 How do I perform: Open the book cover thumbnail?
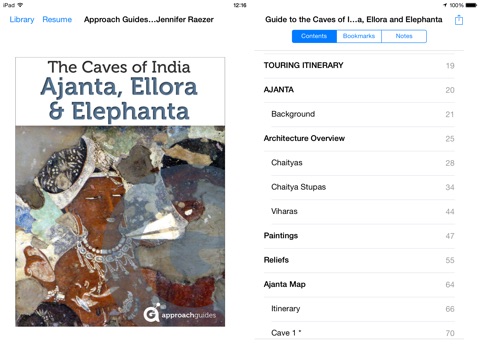pyautogui.click(x=120, y=192)
